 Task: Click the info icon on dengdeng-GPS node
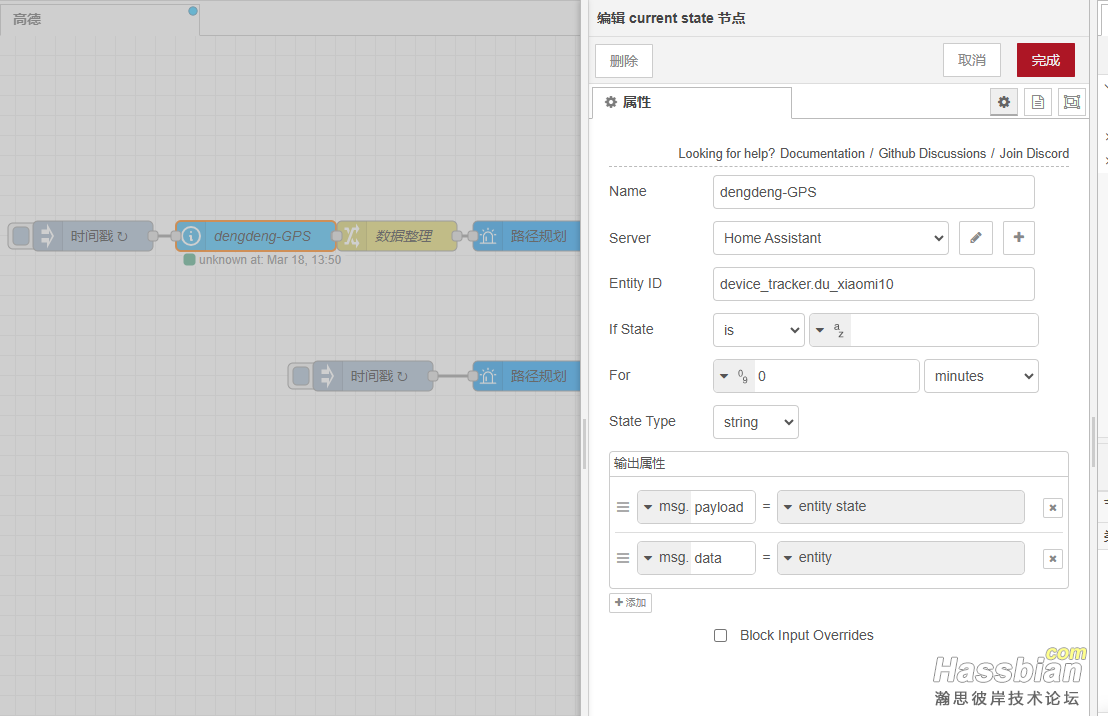(191, 236)
